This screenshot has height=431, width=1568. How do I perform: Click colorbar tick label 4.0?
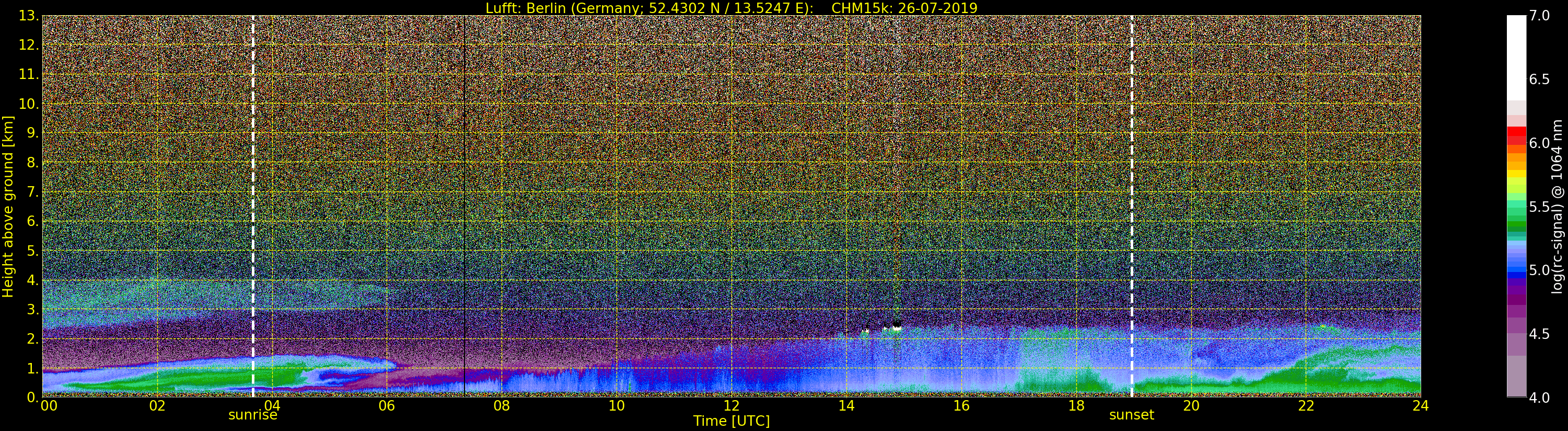point(1539,398)
